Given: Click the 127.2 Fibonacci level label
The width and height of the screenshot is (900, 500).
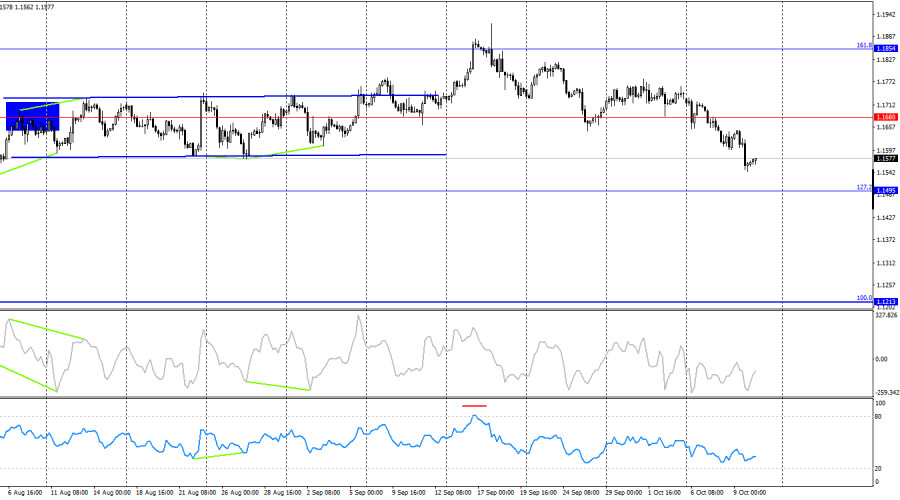Looking at the screenshot, I should click(x=863, y=187).
